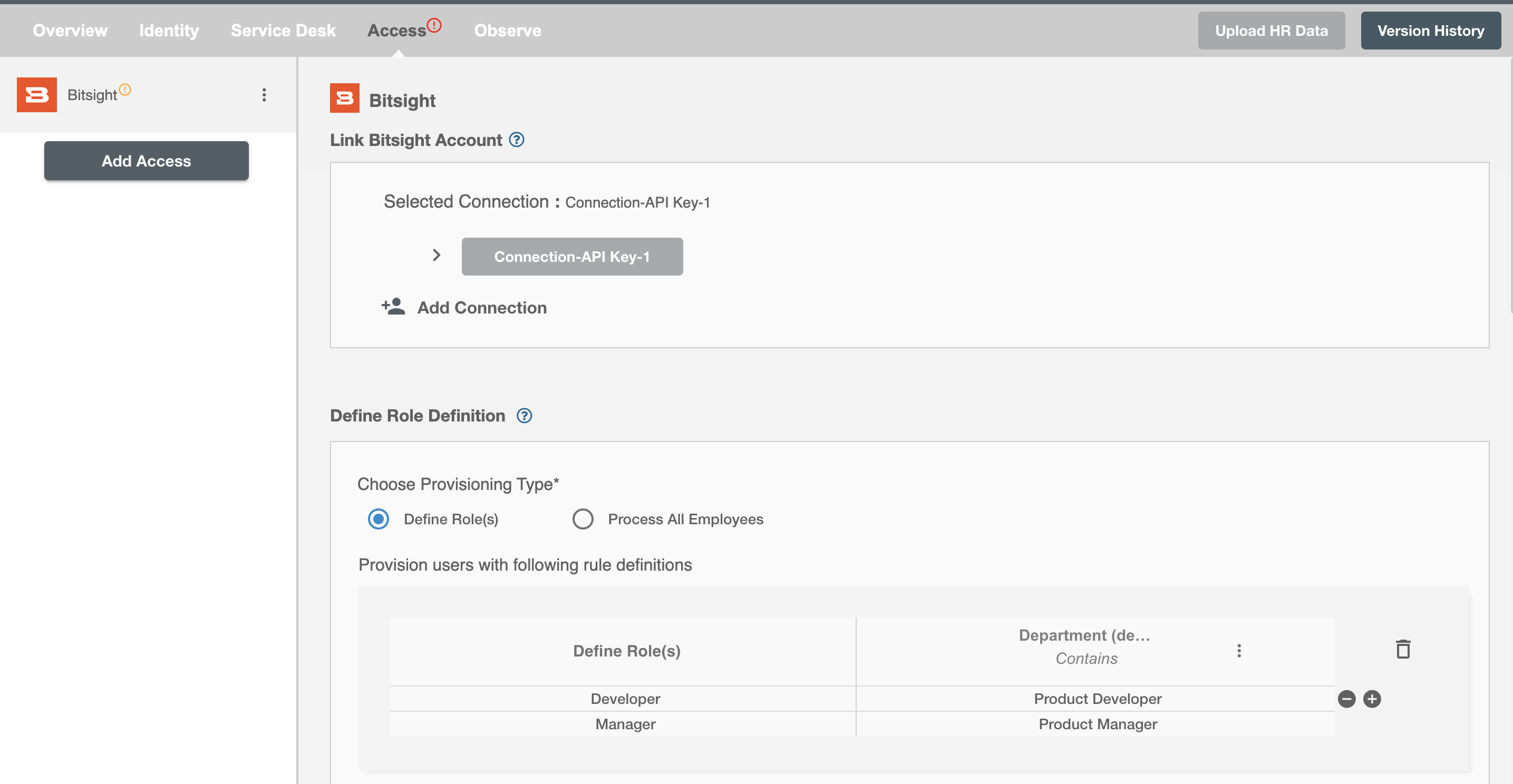Select the Process All Employees radio button
This screenshot has width=1513, height=784.
tap(583, 520)
